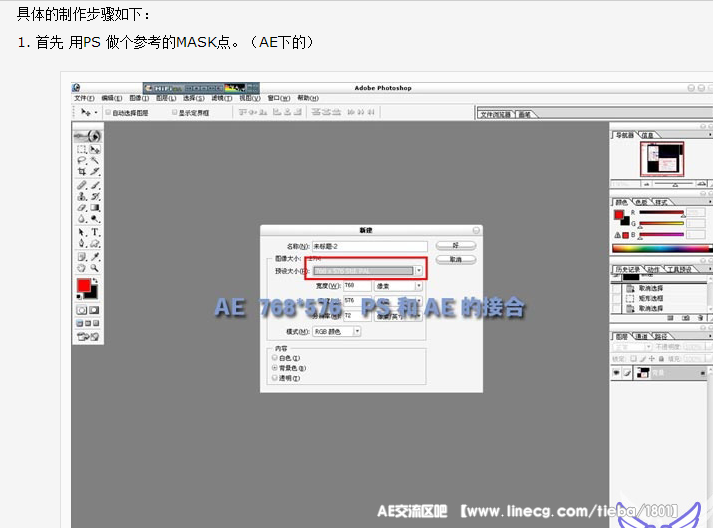The image size is (713, 528).
Task: Open the 图像(I) menu
Action: (139, 98)
